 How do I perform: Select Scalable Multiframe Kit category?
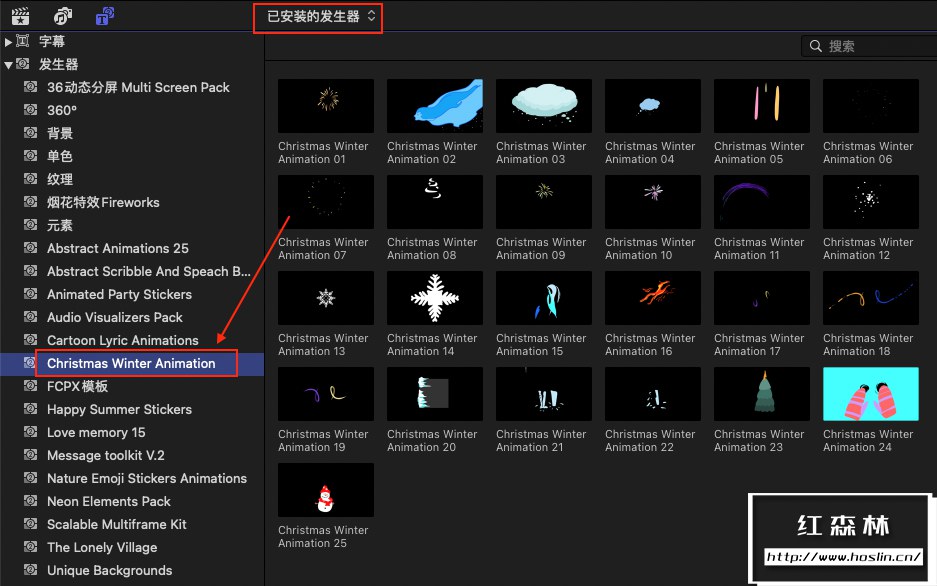[117, 524]
